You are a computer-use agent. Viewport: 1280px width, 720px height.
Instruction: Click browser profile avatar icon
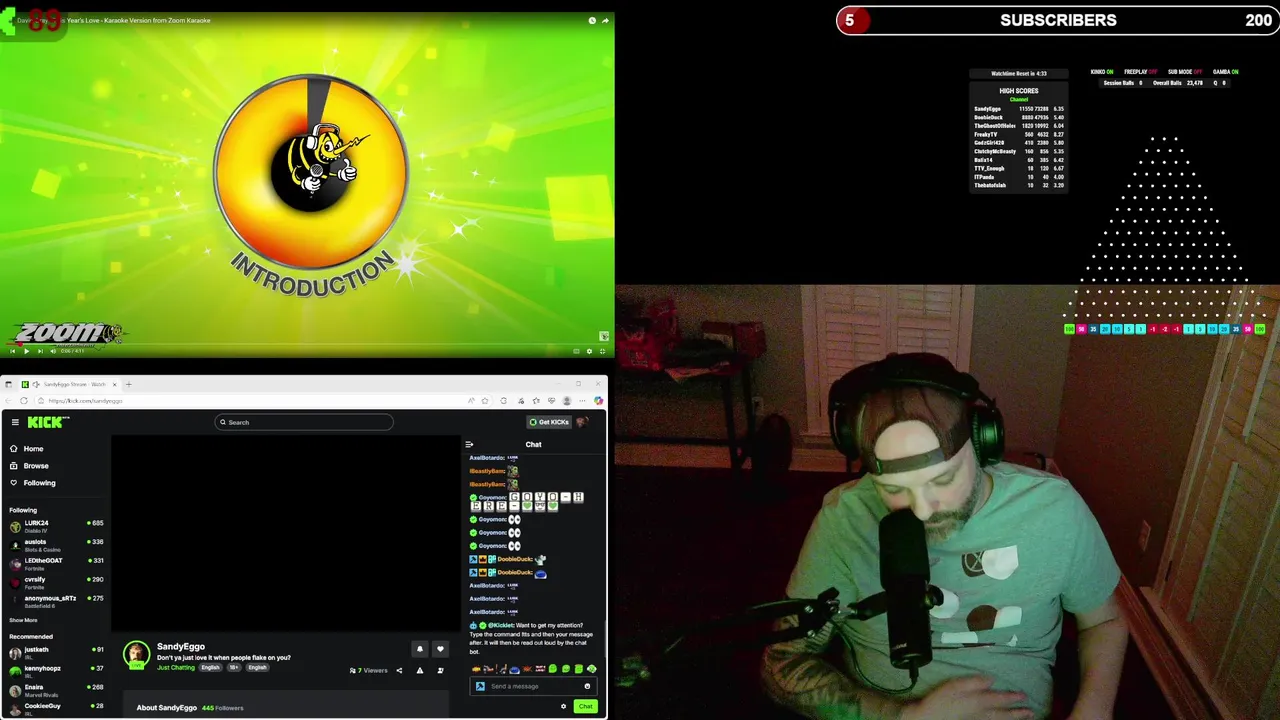tap(567, 401)
